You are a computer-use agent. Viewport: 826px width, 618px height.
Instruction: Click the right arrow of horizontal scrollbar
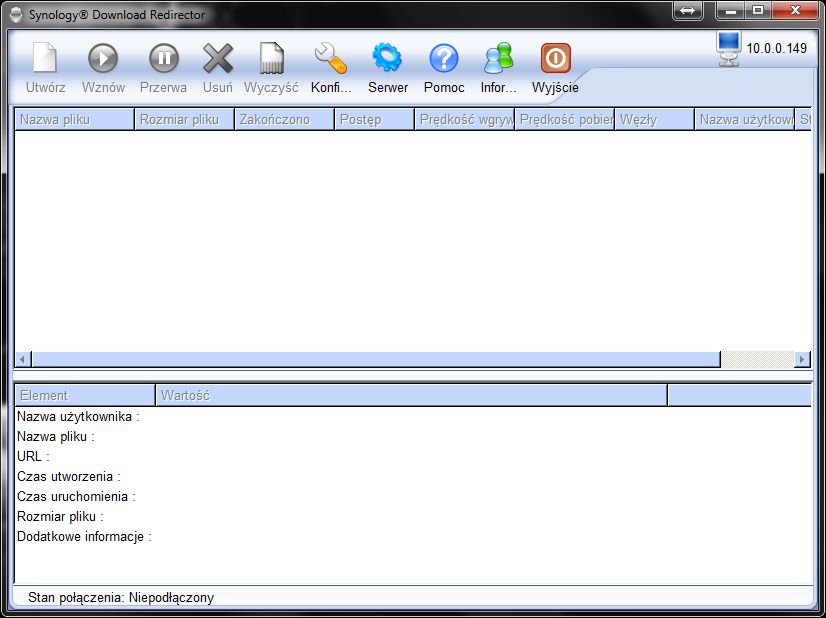802,359
